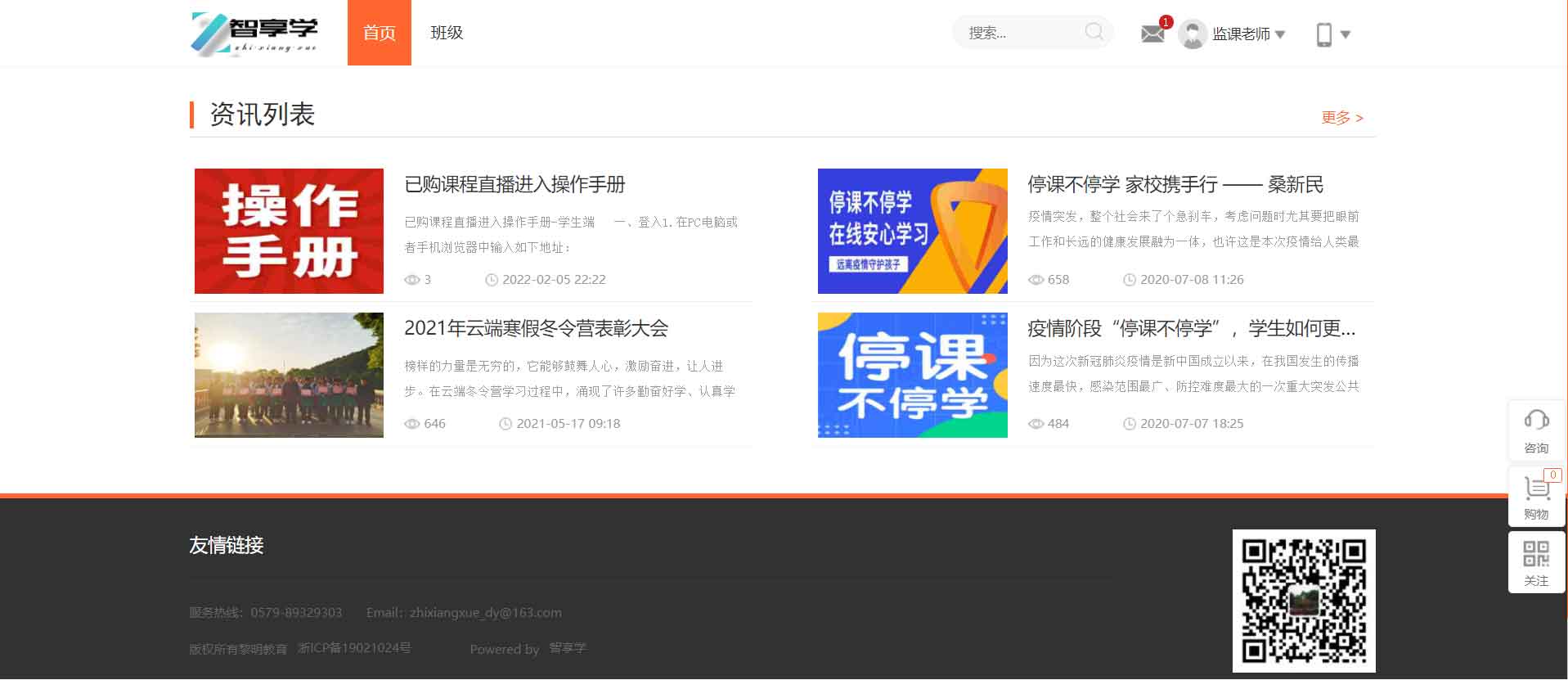Open article 2021年云端寒假冬令营表彰大会

coord(536,329)
